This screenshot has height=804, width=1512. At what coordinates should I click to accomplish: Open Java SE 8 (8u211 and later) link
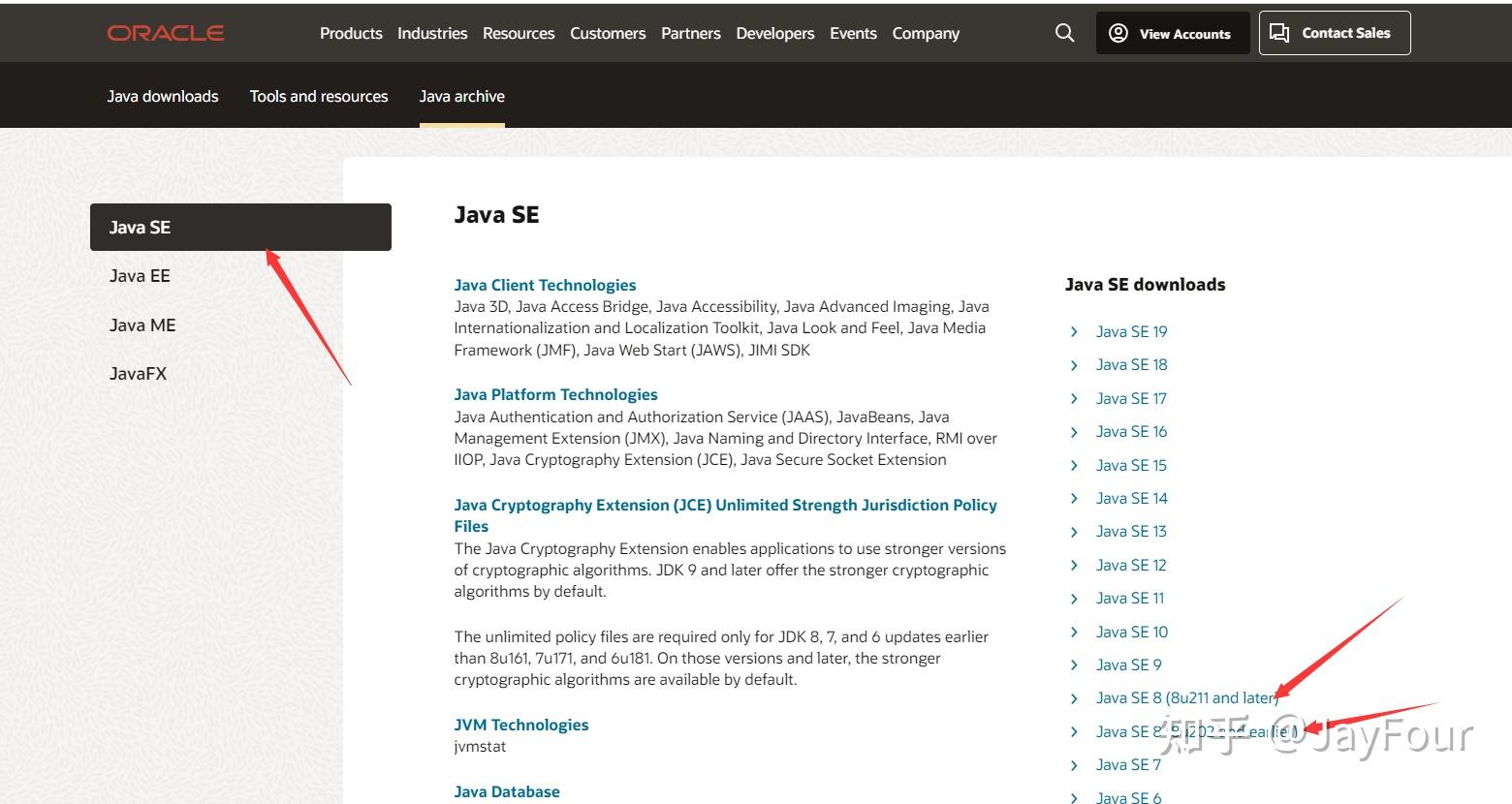click(1186, 697)
